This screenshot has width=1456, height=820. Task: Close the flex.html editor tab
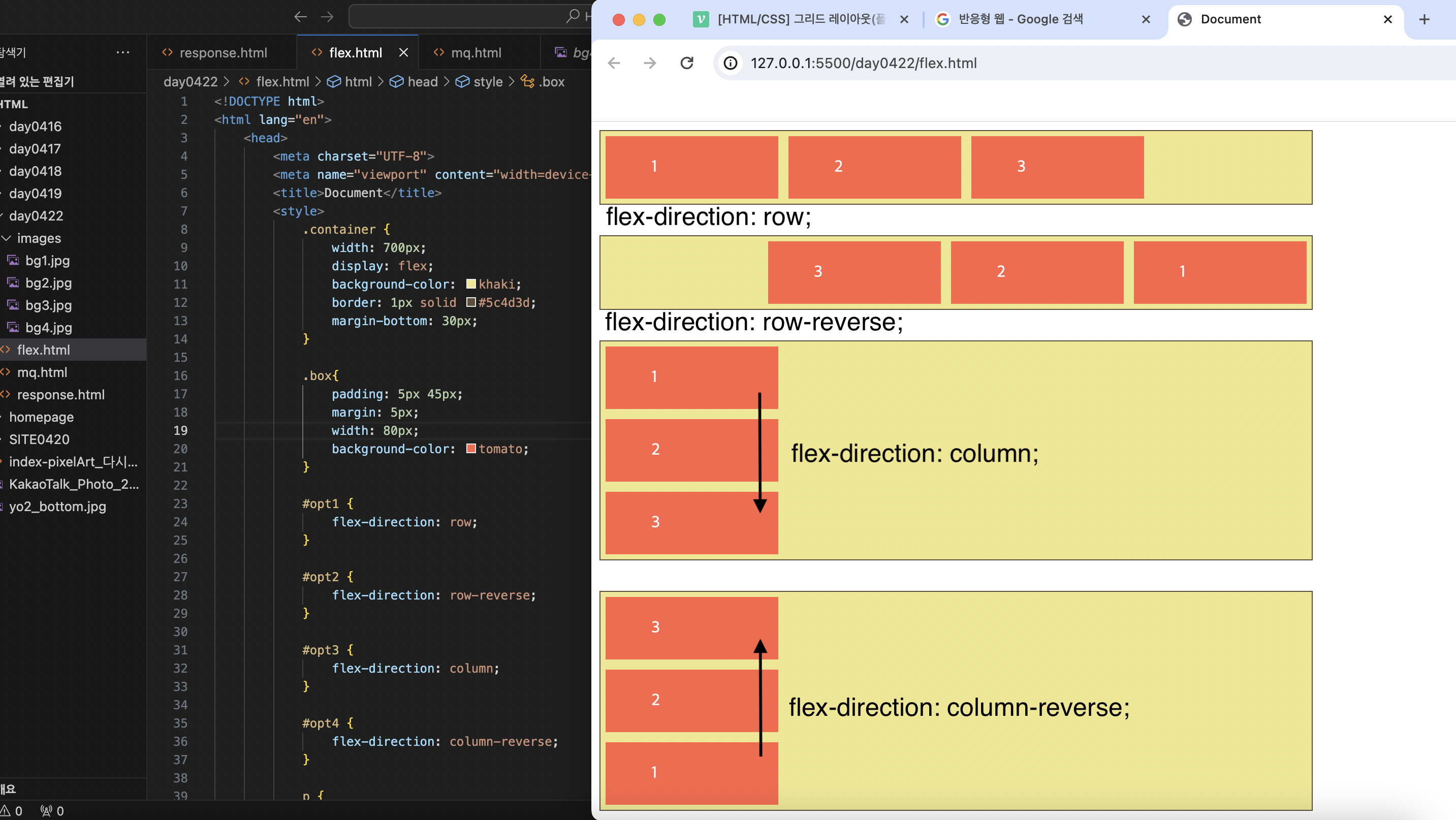(403, 52)
